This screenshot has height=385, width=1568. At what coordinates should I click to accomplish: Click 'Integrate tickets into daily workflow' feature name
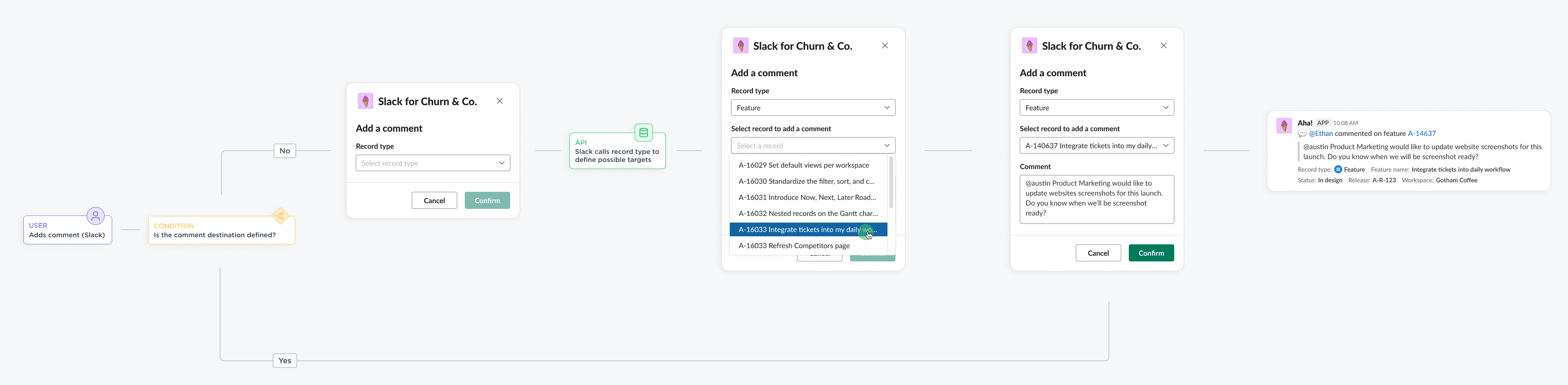click(x=1461, y=170)
